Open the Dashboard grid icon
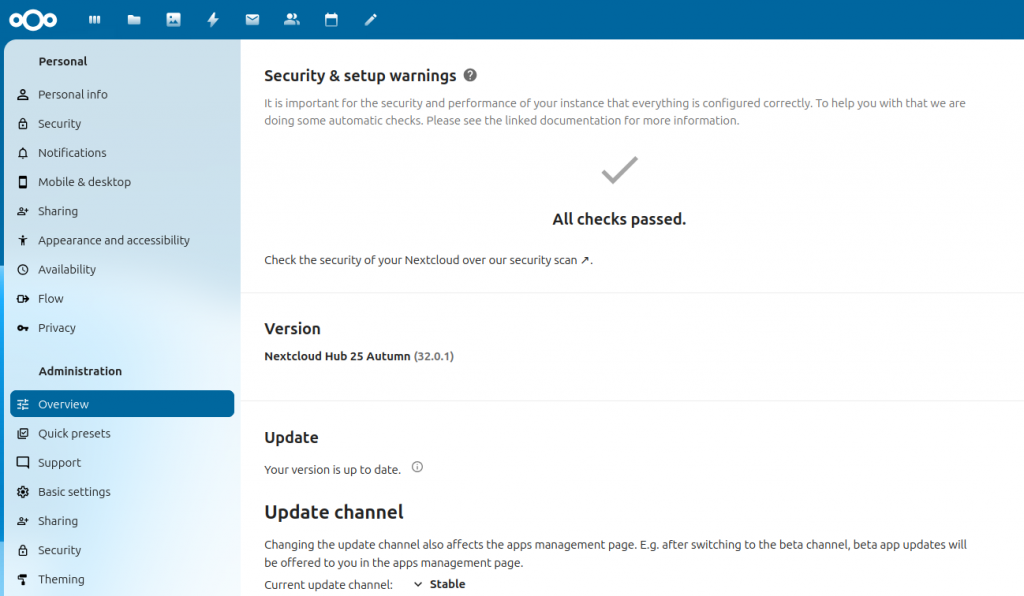Screen dimensions: 1024x596 [94, 18]
